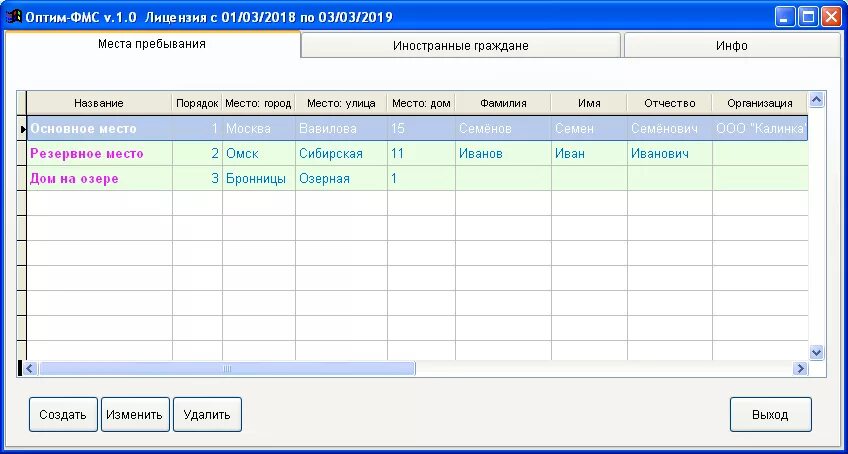The image size is (848, 454).
Task: Click the vertical scrollbar up arrow
Action: pyautogui.click(x=816, y=100)
